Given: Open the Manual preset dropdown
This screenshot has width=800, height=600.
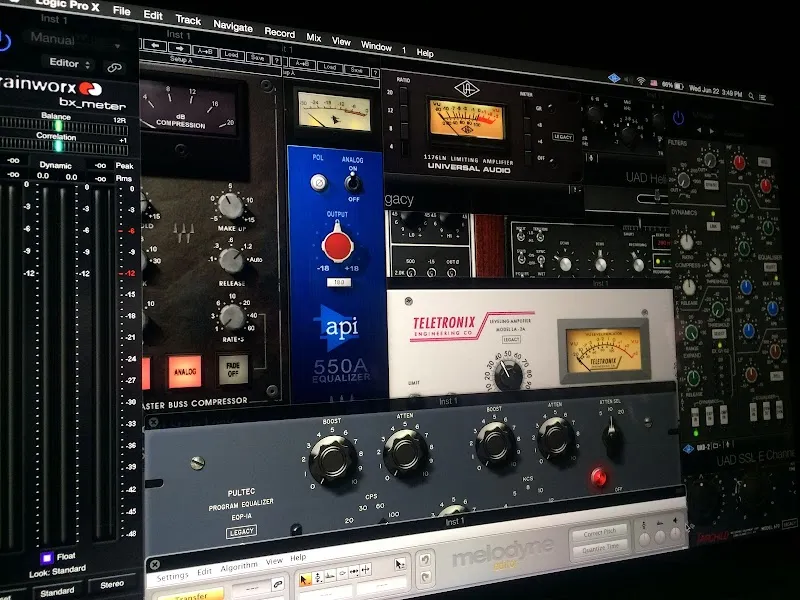Looking at the screenshot, I should pyautogui.click(x=73, y=40).
